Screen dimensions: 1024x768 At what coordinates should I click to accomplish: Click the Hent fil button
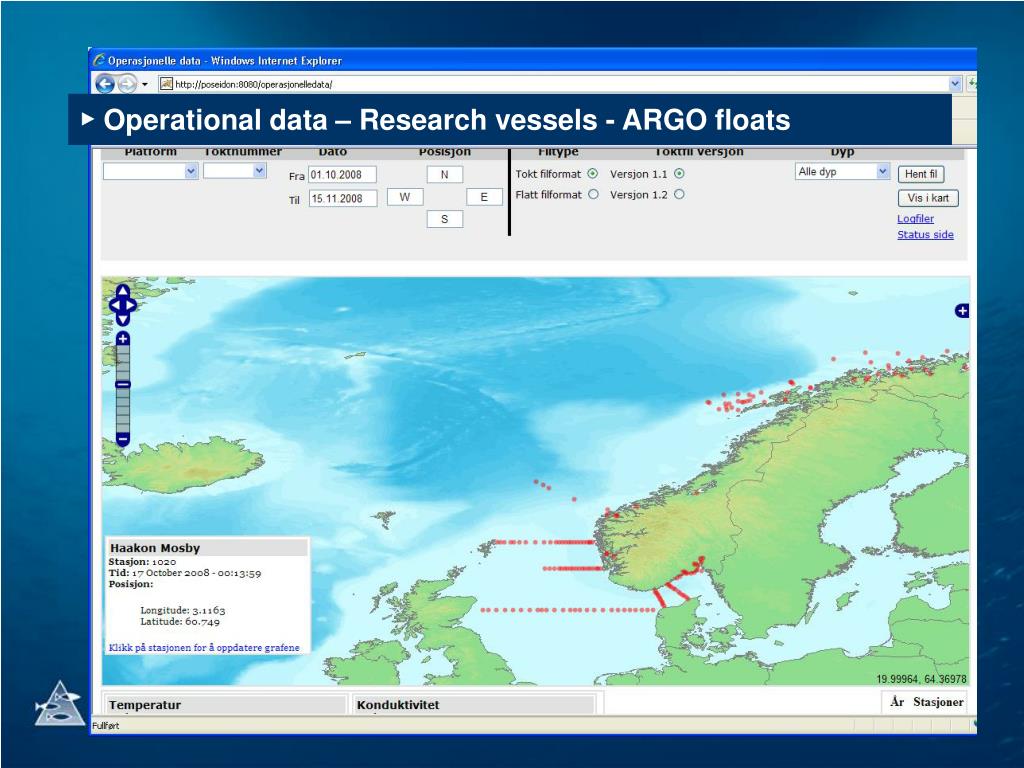[921, 174]
